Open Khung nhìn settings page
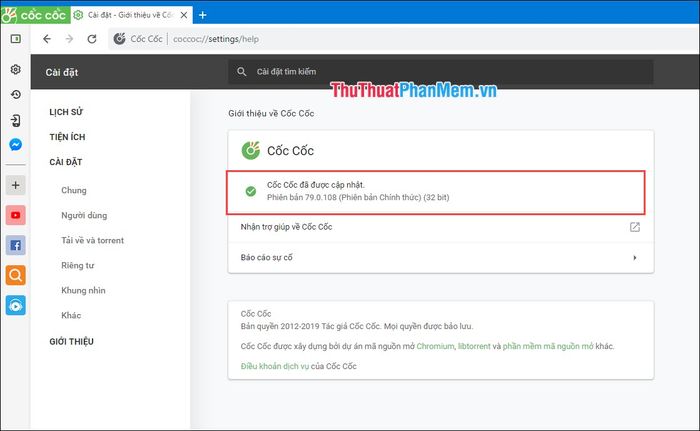Image resolution: width=700 pixels, height=431 pixels. pyautogui.click(x=83, y=290)
